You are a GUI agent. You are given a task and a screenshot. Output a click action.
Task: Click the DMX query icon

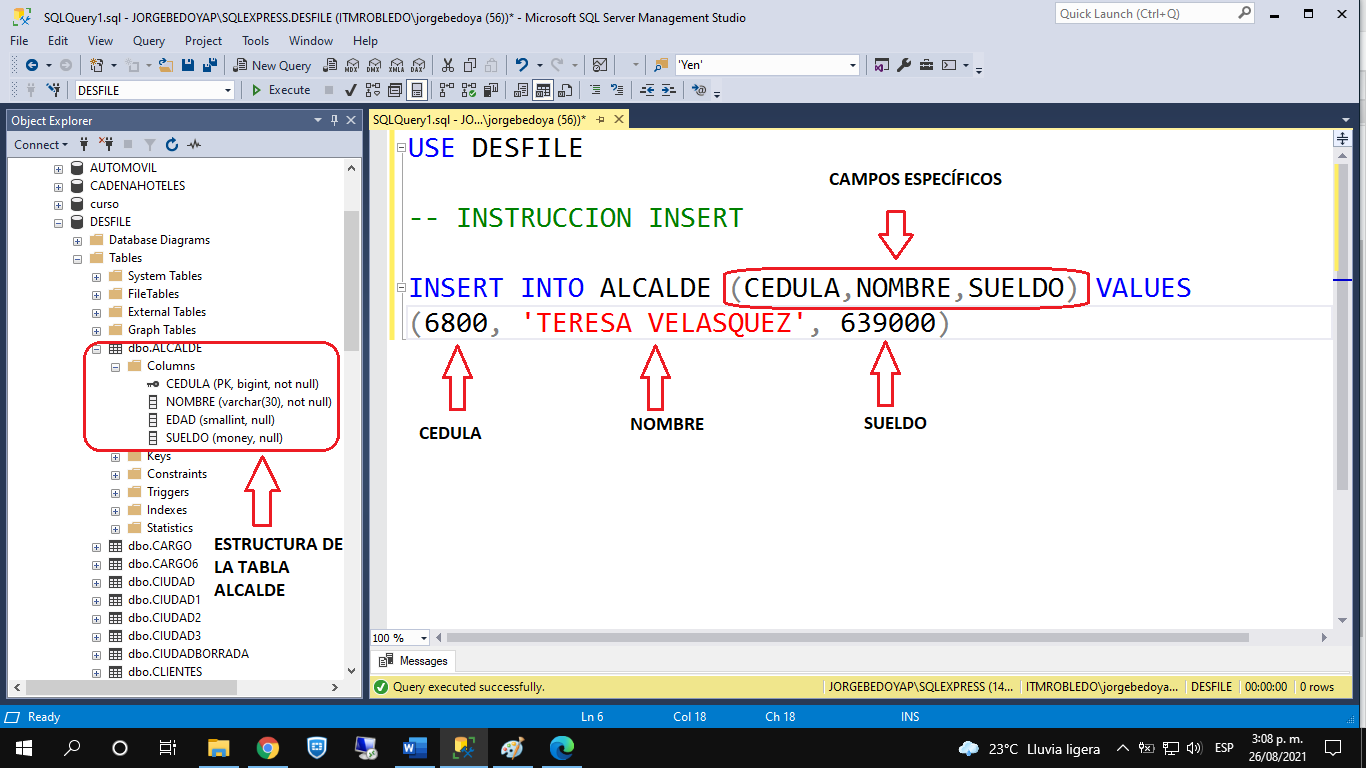[374, 65]
